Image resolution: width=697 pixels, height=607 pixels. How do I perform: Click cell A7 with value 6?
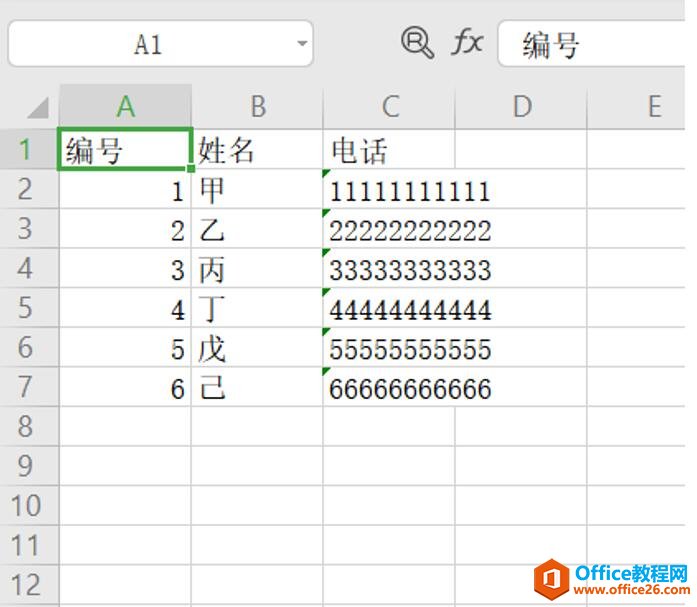(125, 386)
